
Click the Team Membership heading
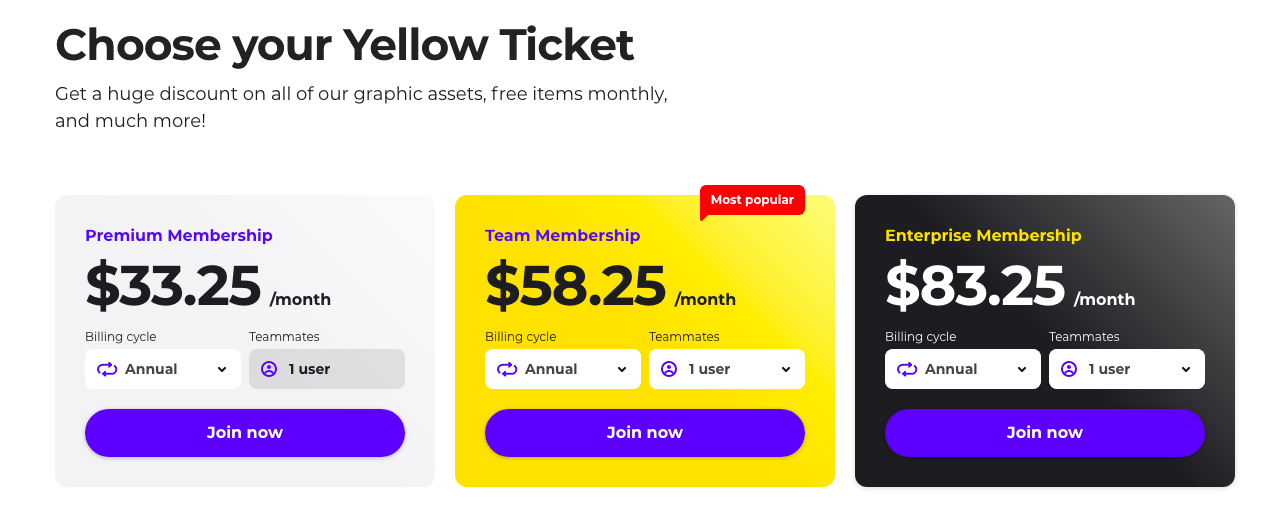pos(563,236)
